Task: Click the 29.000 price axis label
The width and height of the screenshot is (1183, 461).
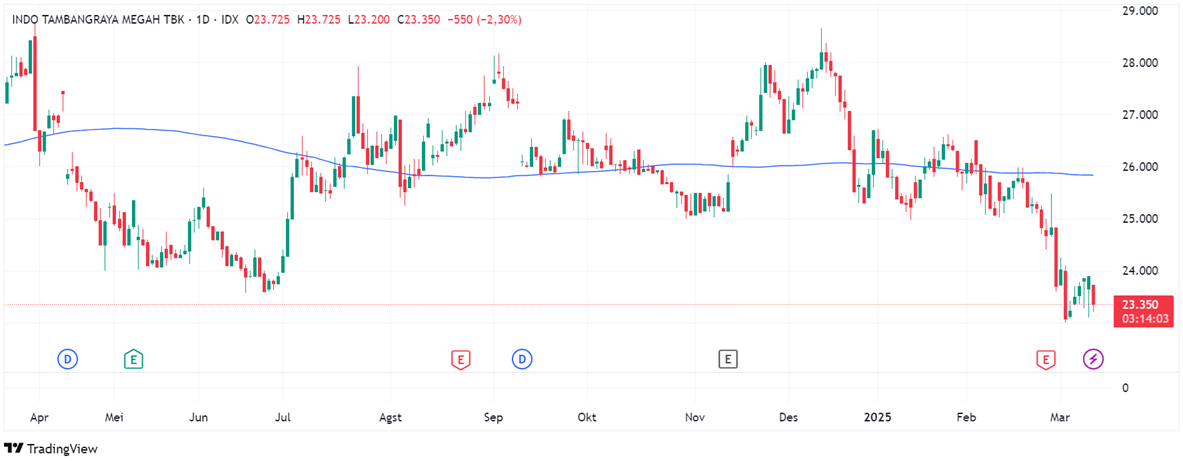Action: 1141,11
